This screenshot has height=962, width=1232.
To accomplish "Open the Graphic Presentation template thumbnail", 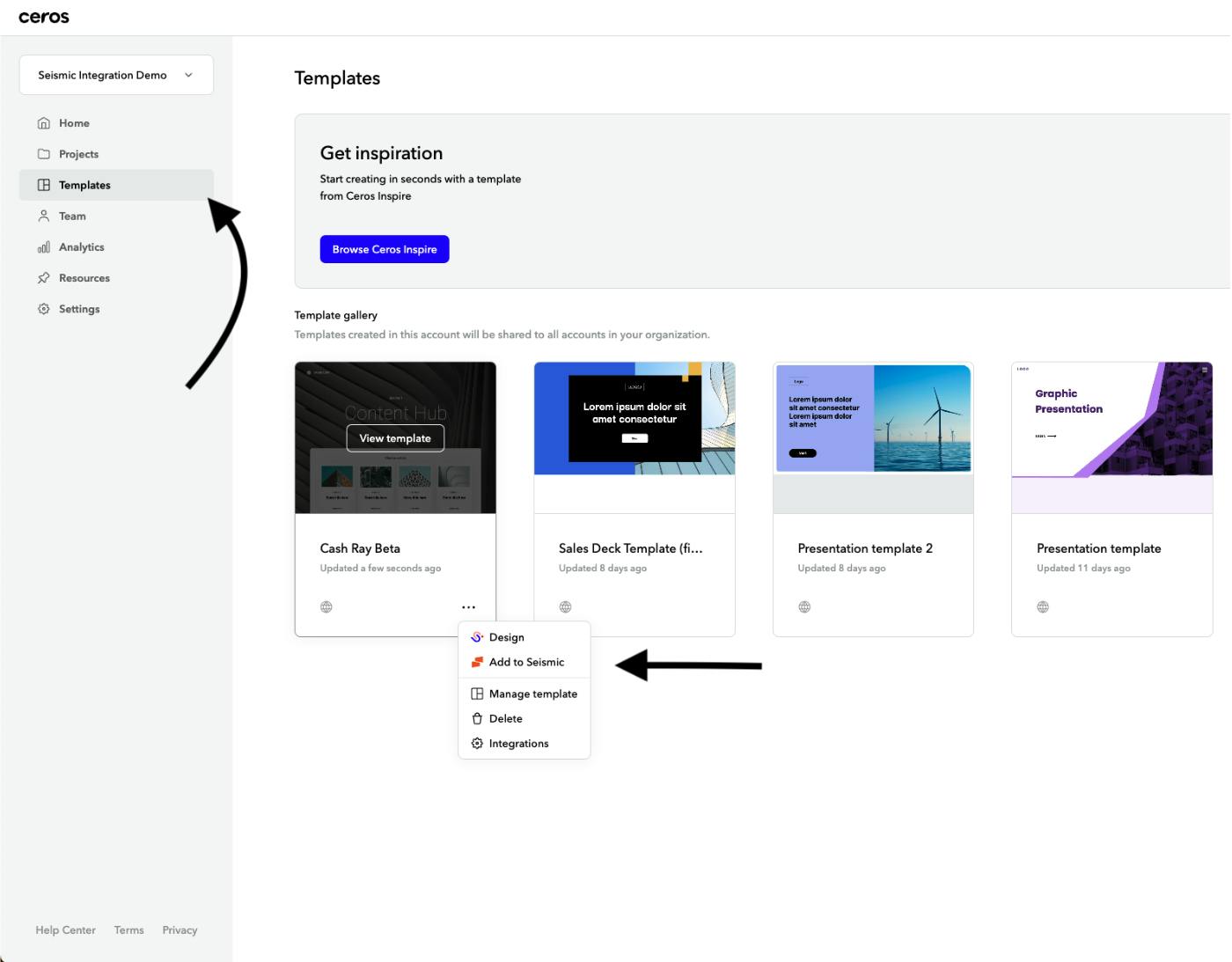I will coord(1112,437).
